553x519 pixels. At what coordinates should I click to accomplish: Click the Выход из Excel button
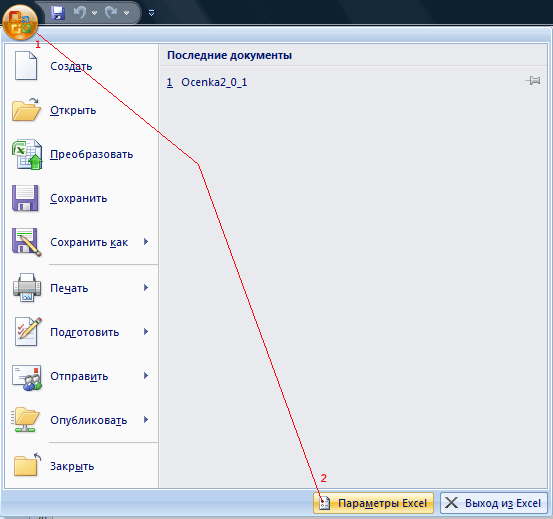493,503
